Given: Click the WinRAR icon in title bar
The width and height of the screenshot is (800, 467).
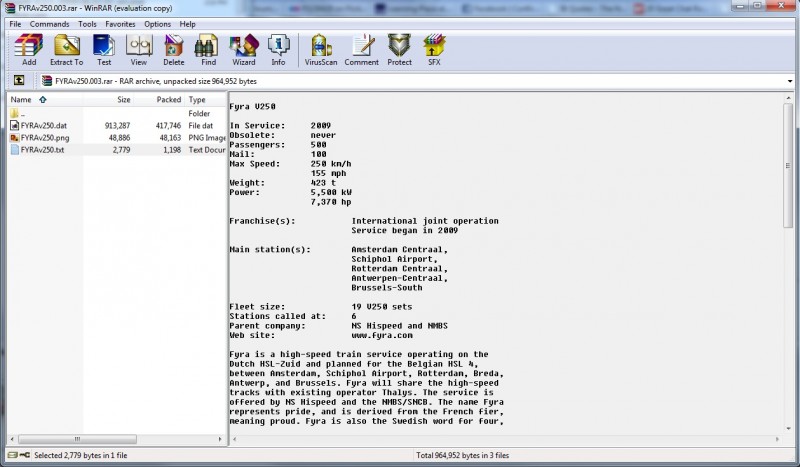Looking at the screenshot, I should (10, 8).
